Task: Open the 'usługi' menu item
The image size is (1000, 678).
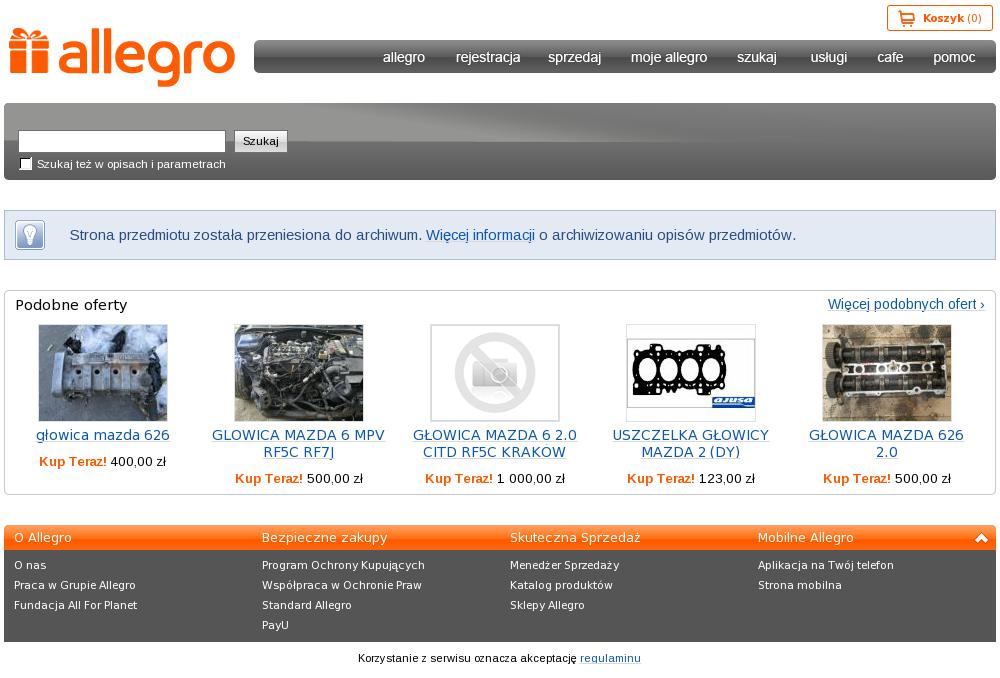Action: [828, 57]
